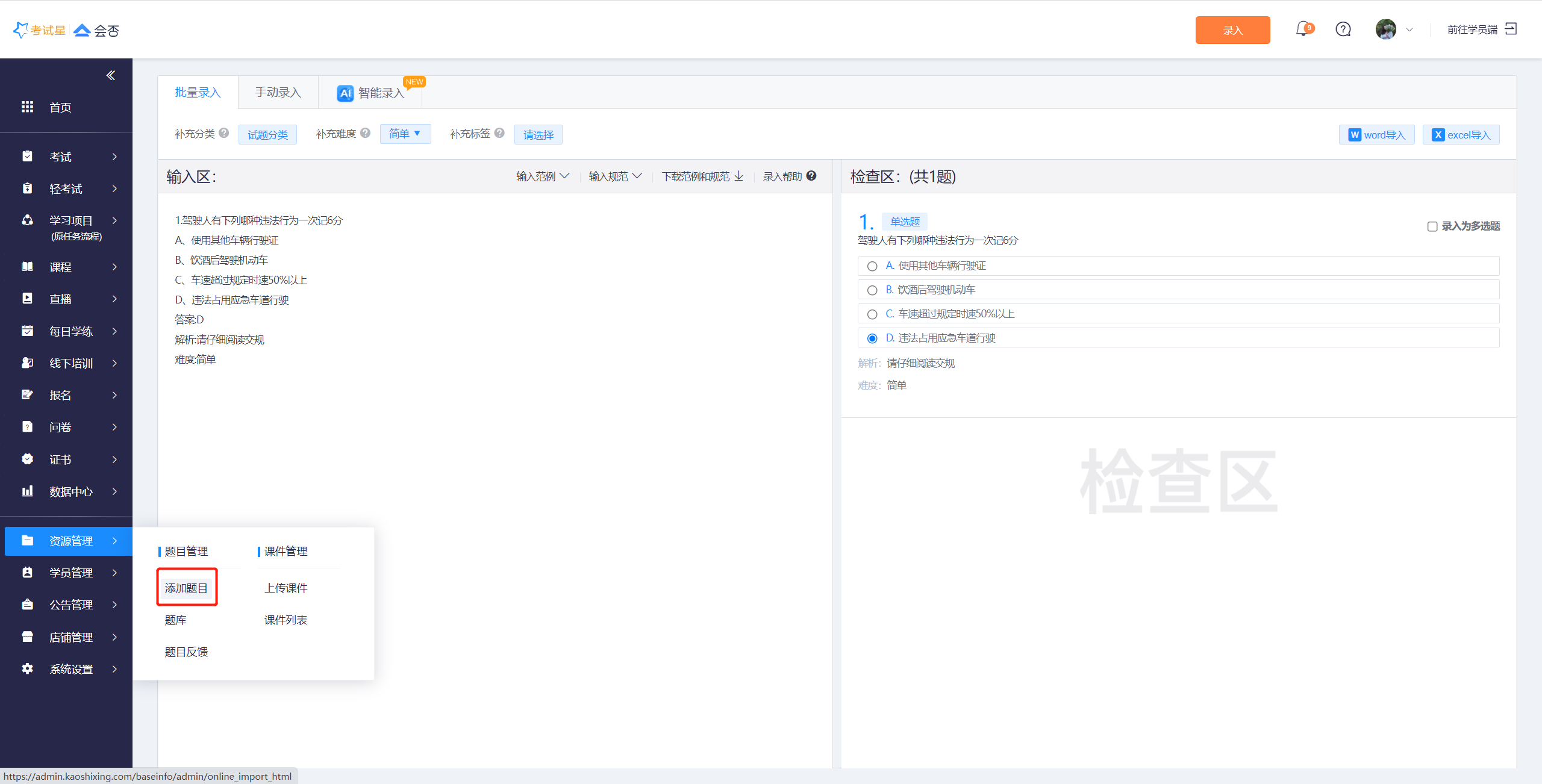Click the orange 录入 button

point(1232,30)
